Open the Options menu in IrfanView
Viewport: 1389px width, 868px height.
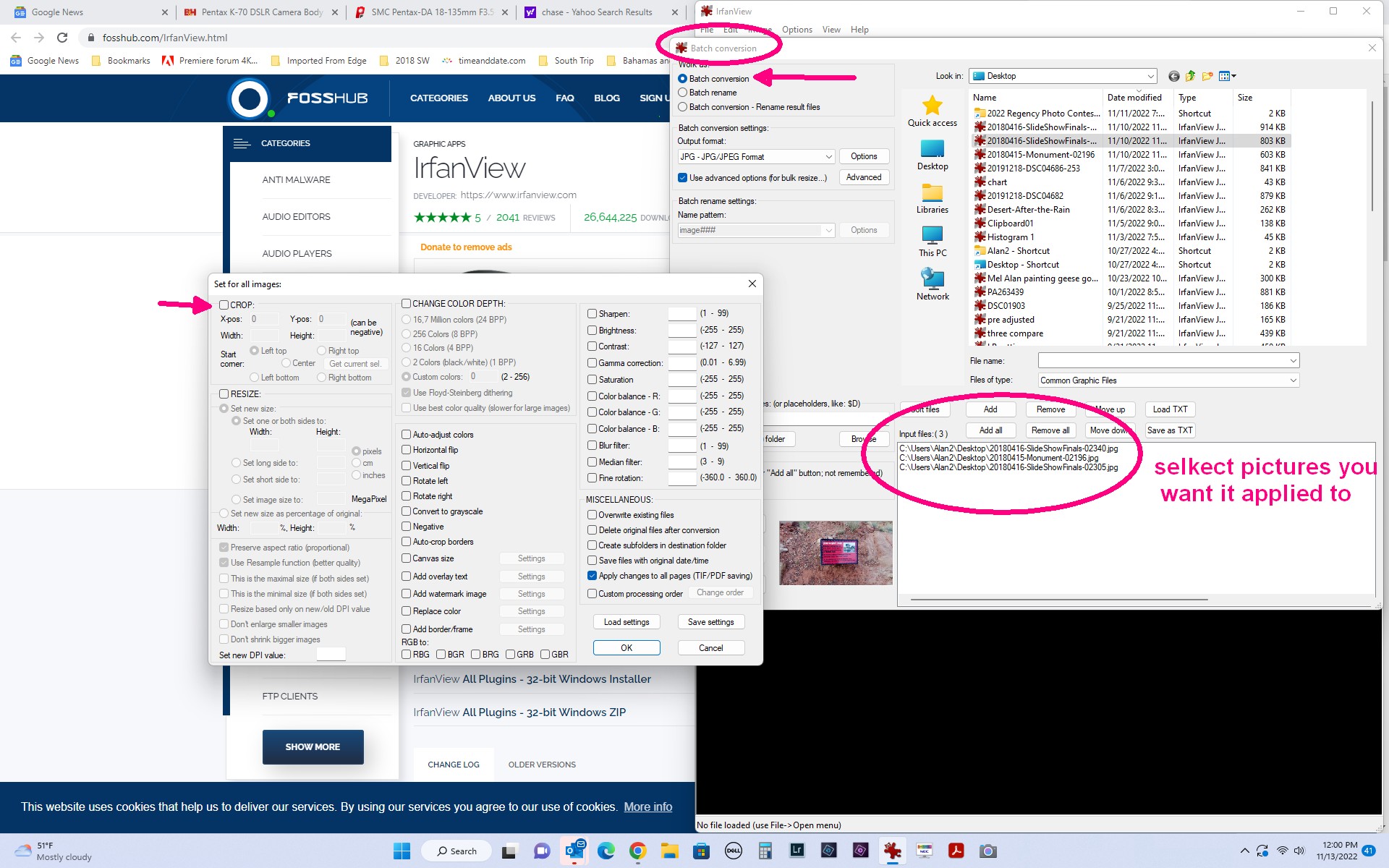[x=797, y=30]
